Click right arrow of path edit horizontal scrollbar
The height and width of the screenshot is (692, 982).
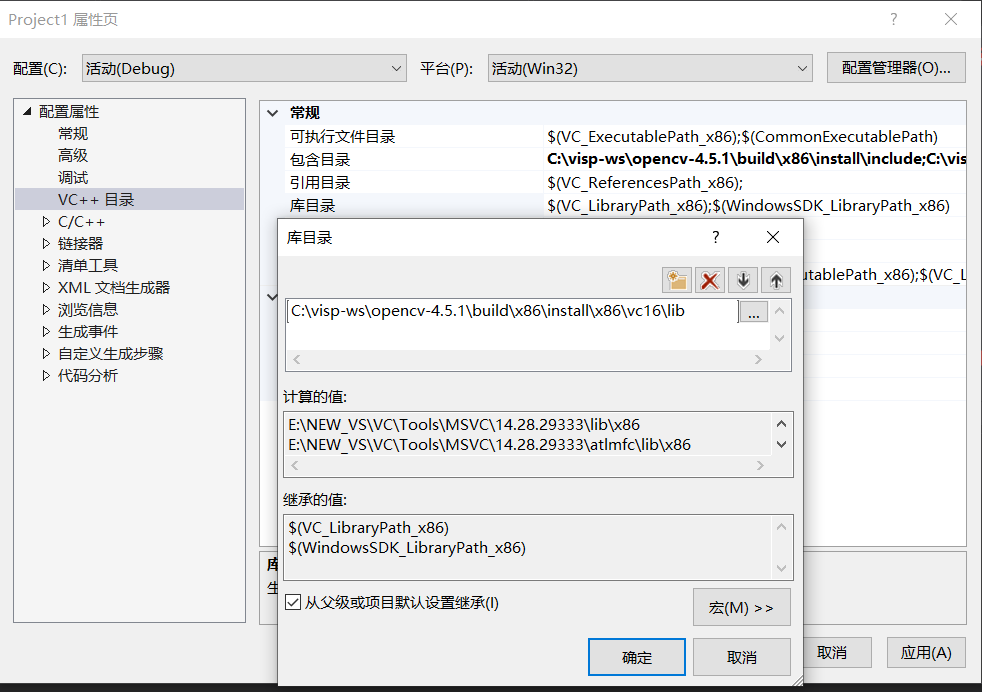coord(758,359)
